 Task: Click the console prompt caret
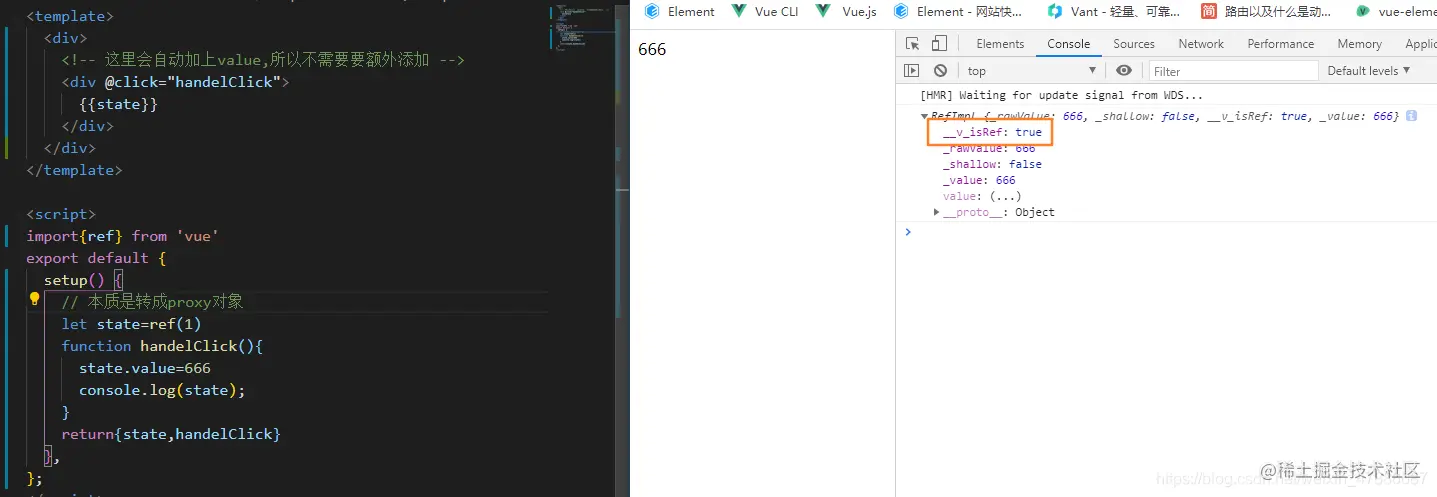[x=908, y=232]
